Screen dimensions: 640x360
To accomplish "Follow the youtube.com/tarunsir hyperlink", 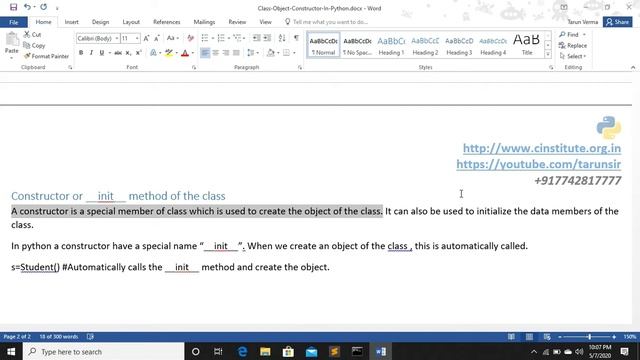I will point(538,164).
